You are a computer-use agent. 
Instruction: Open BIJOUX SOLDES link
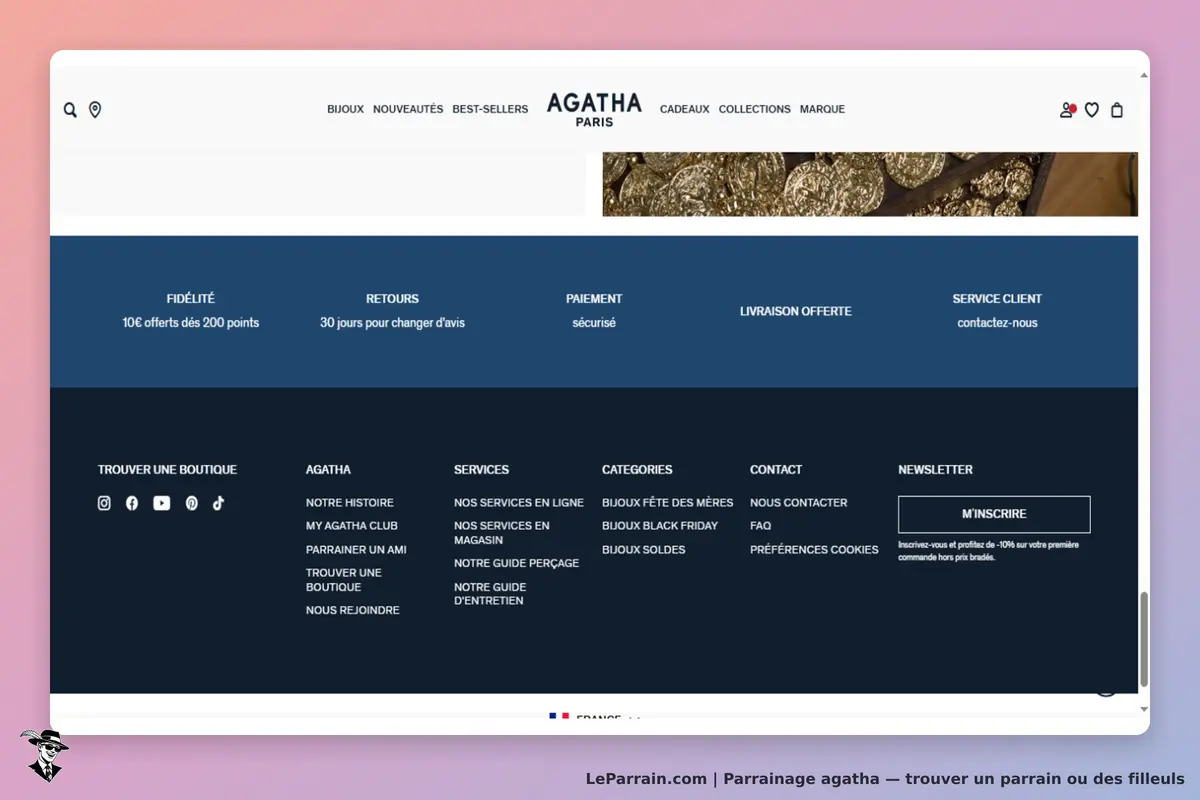644,550
